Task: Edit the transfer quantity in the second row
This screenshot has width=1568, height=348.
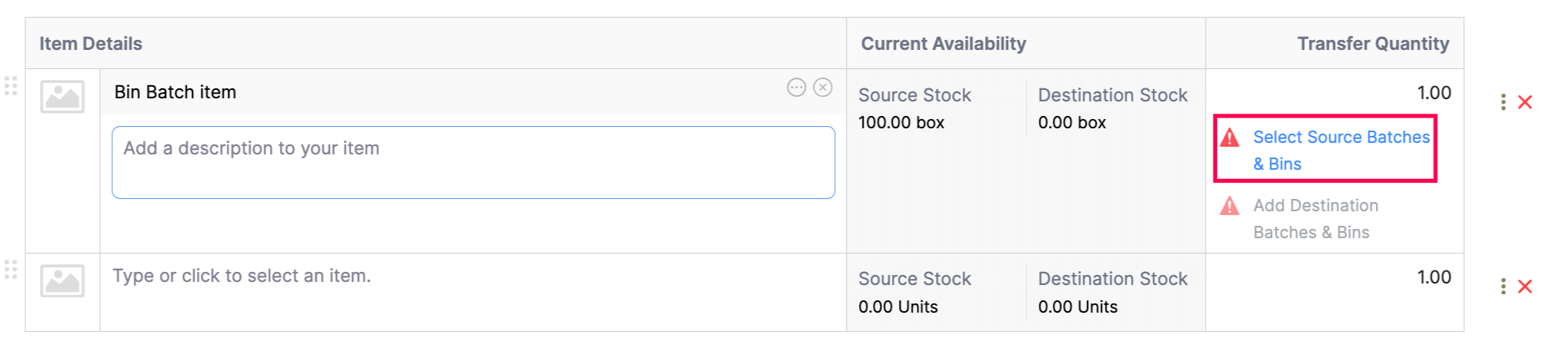Action: click(x=1384, y=277)
